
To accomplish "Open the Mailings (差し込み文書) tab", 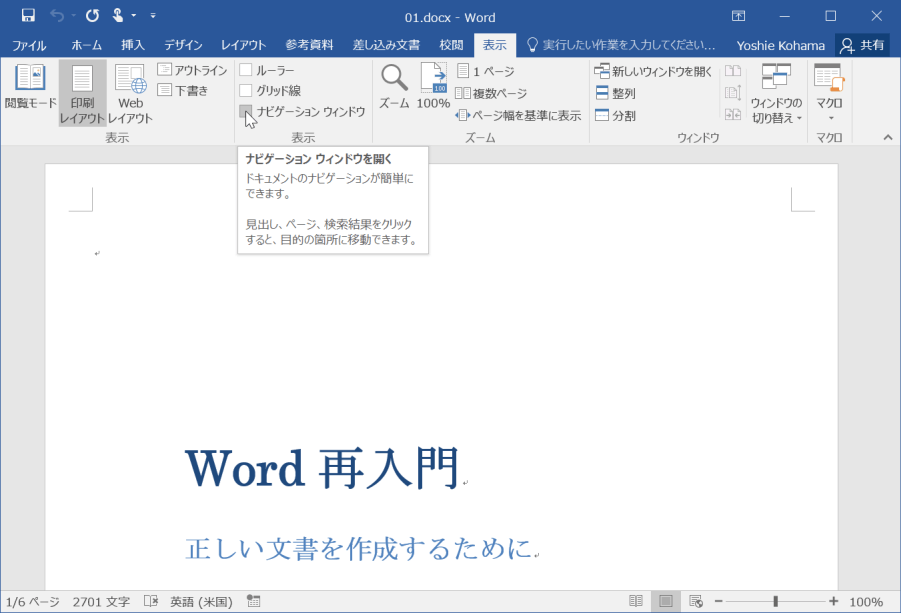I will [x=386, y=45].
